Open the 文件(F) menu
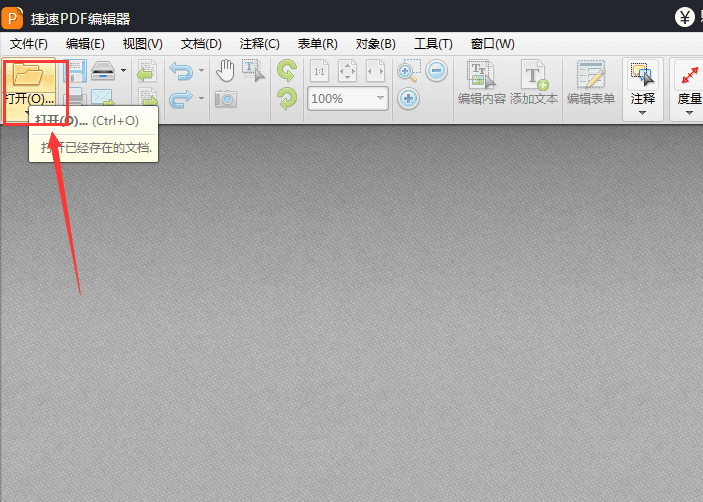Viewport: 703px width, 502px height. coord(29,44)
